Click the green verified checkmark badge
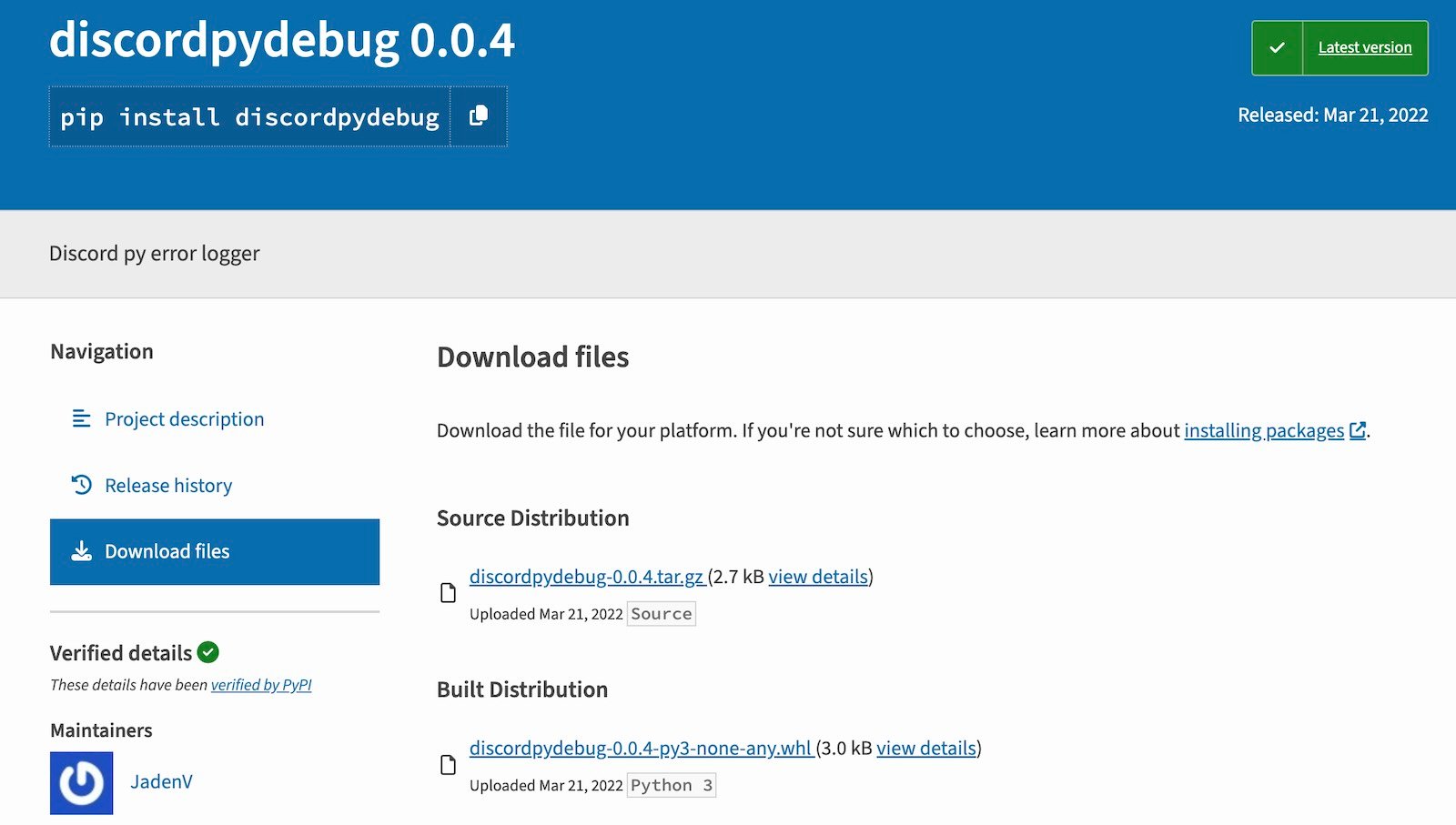1456x825 pixels. (208, 652)
